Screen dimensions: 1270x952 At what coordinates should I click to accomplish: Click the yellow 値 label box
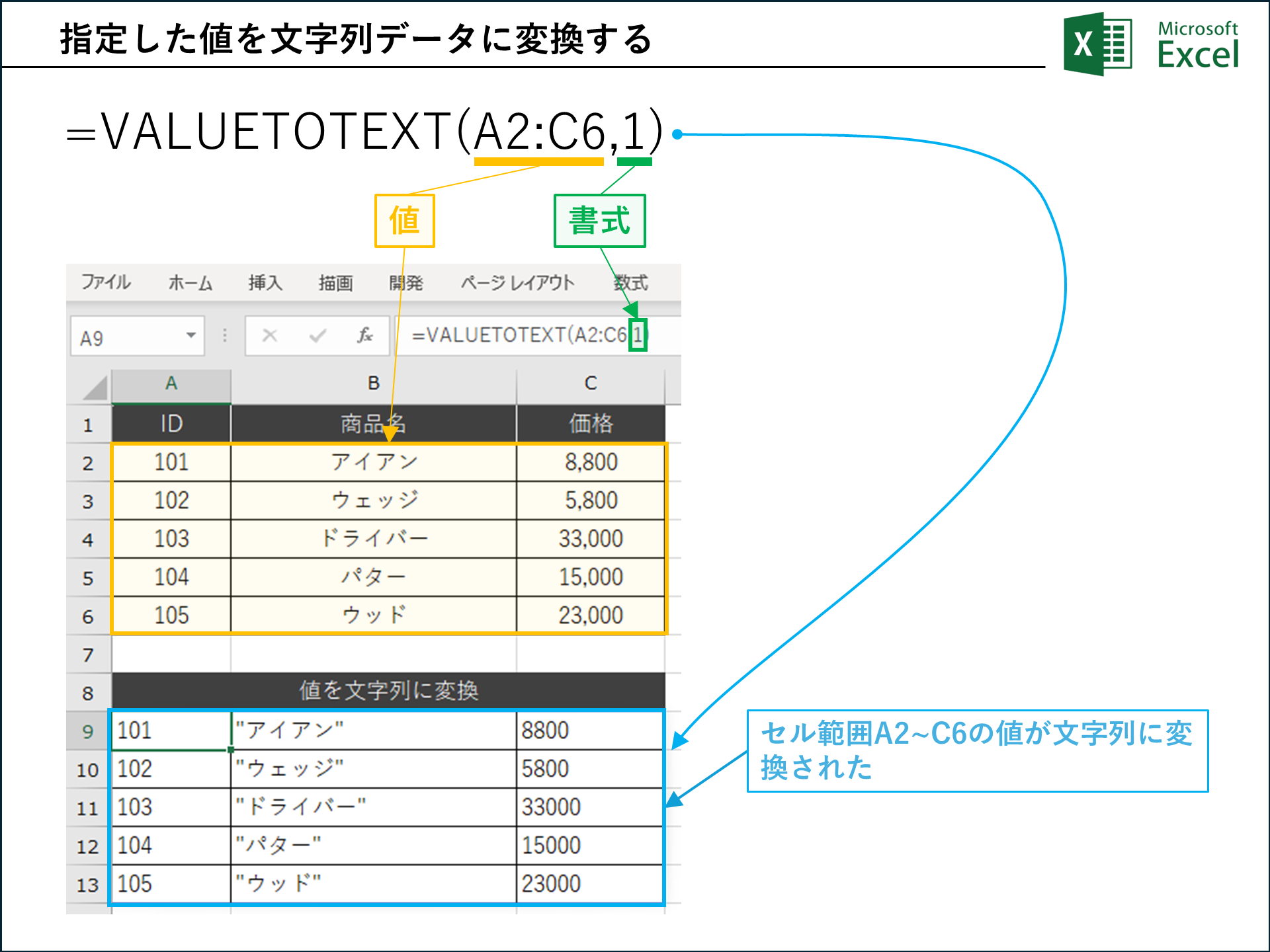403,221
